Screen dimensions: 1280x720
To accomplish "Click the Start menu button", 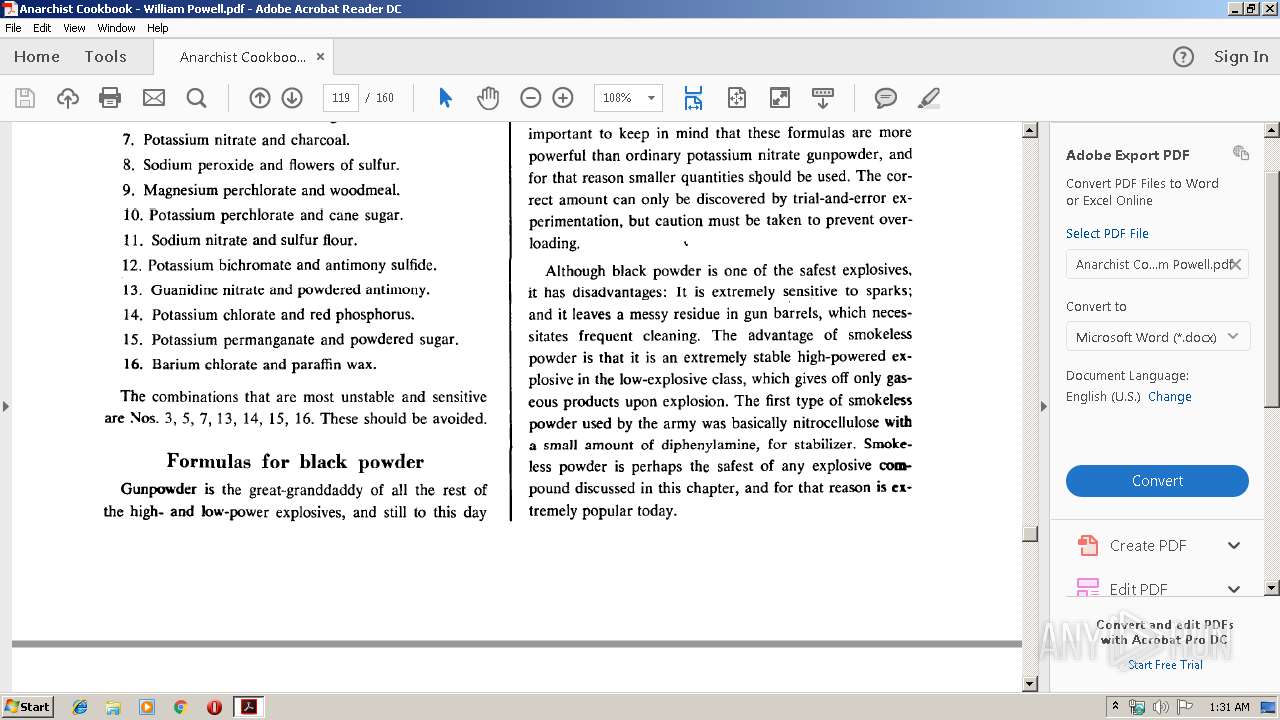I will [27, 707].
